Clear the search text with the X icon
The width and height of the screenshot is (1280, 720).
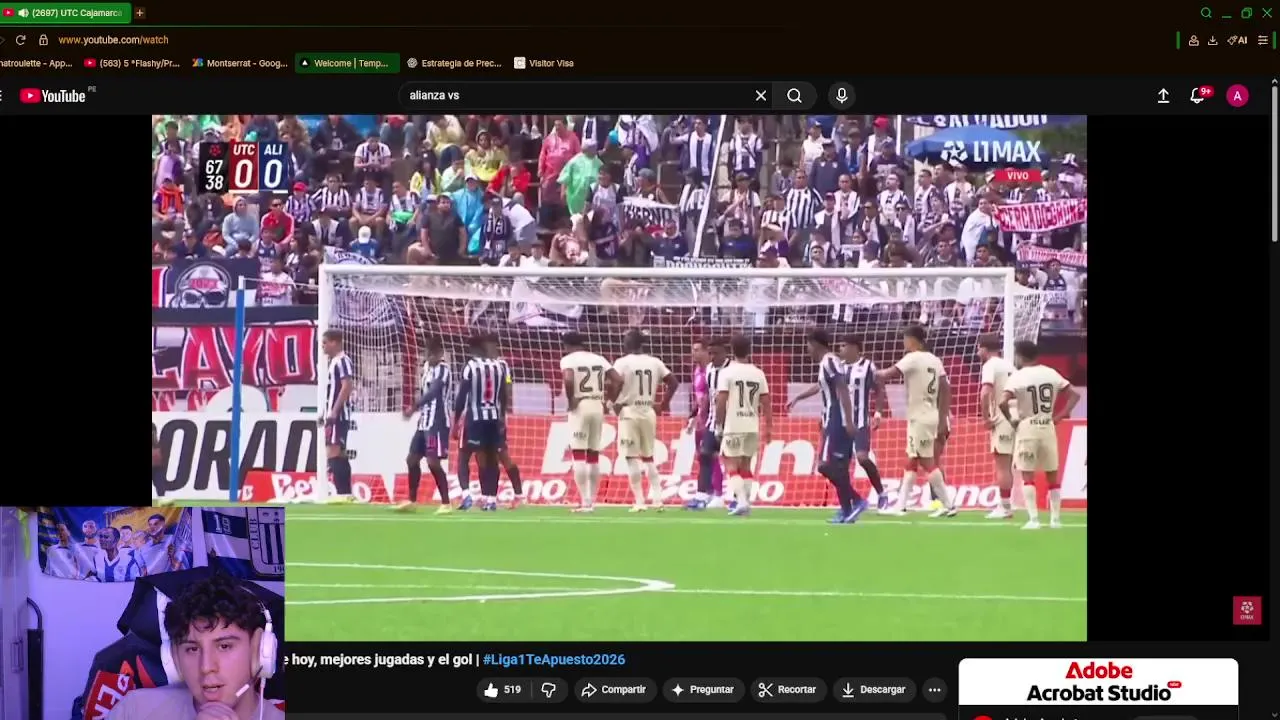tap(761, 96)
